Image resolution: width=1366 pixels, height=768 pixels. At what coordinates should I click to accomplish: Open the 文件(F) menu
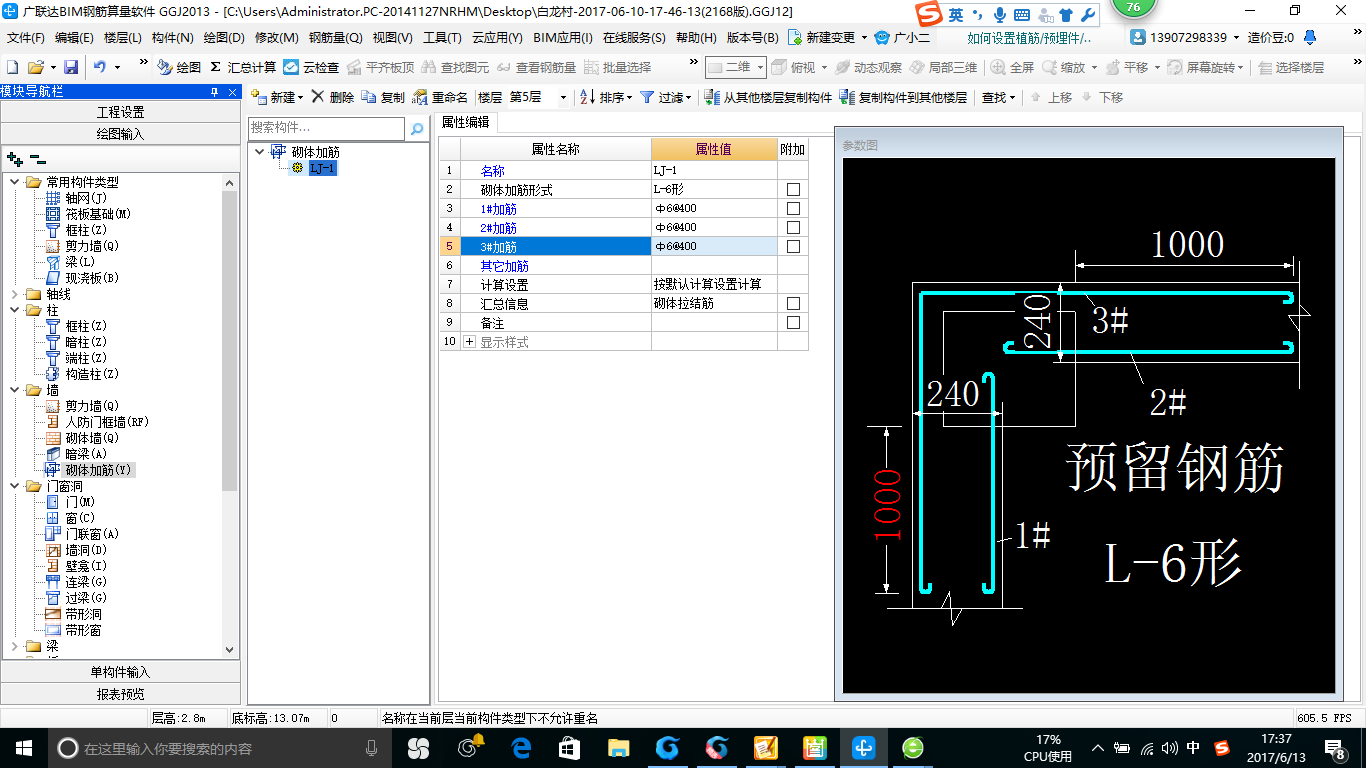pos(25,37)
